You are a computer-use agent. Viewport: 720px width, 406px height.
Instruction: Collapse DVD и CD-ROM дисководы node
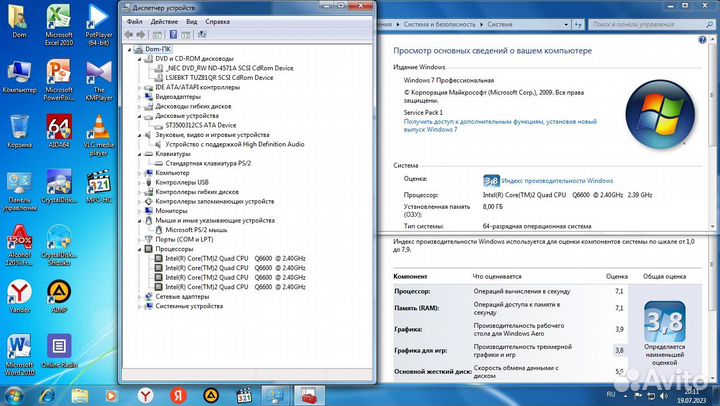click(140, 59)
